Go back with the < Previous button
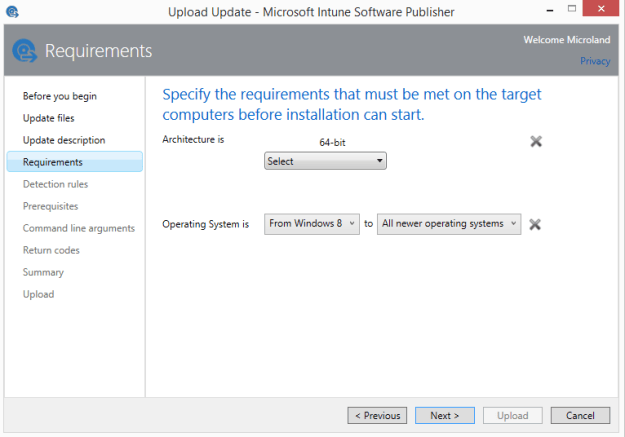 tap(377, 415)
